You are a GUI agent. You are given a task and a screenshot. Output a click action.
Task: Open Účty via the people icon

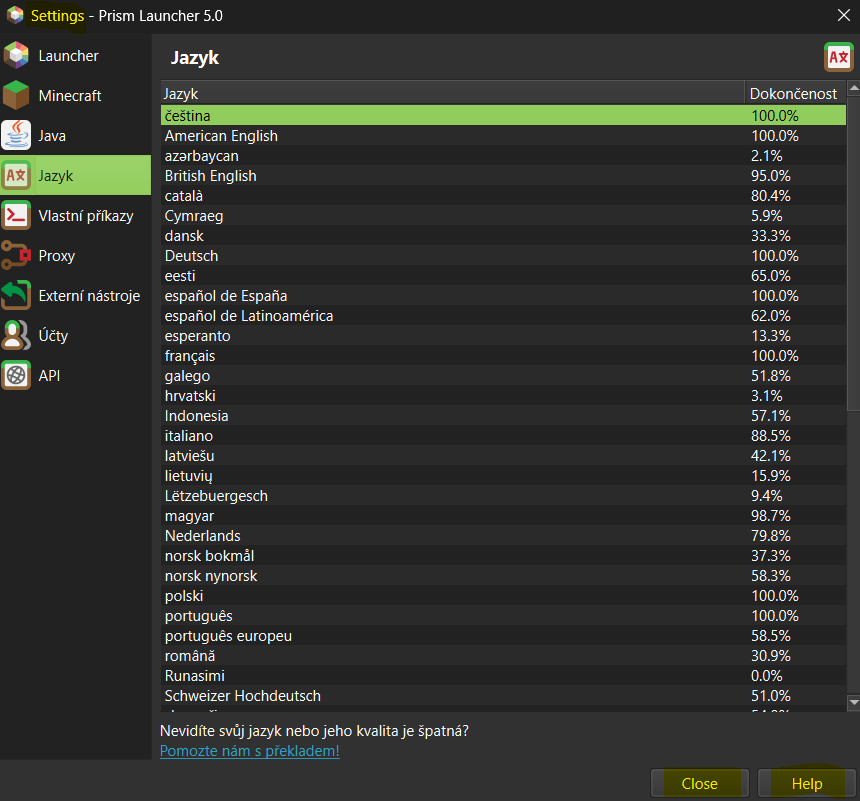[18, 335]
